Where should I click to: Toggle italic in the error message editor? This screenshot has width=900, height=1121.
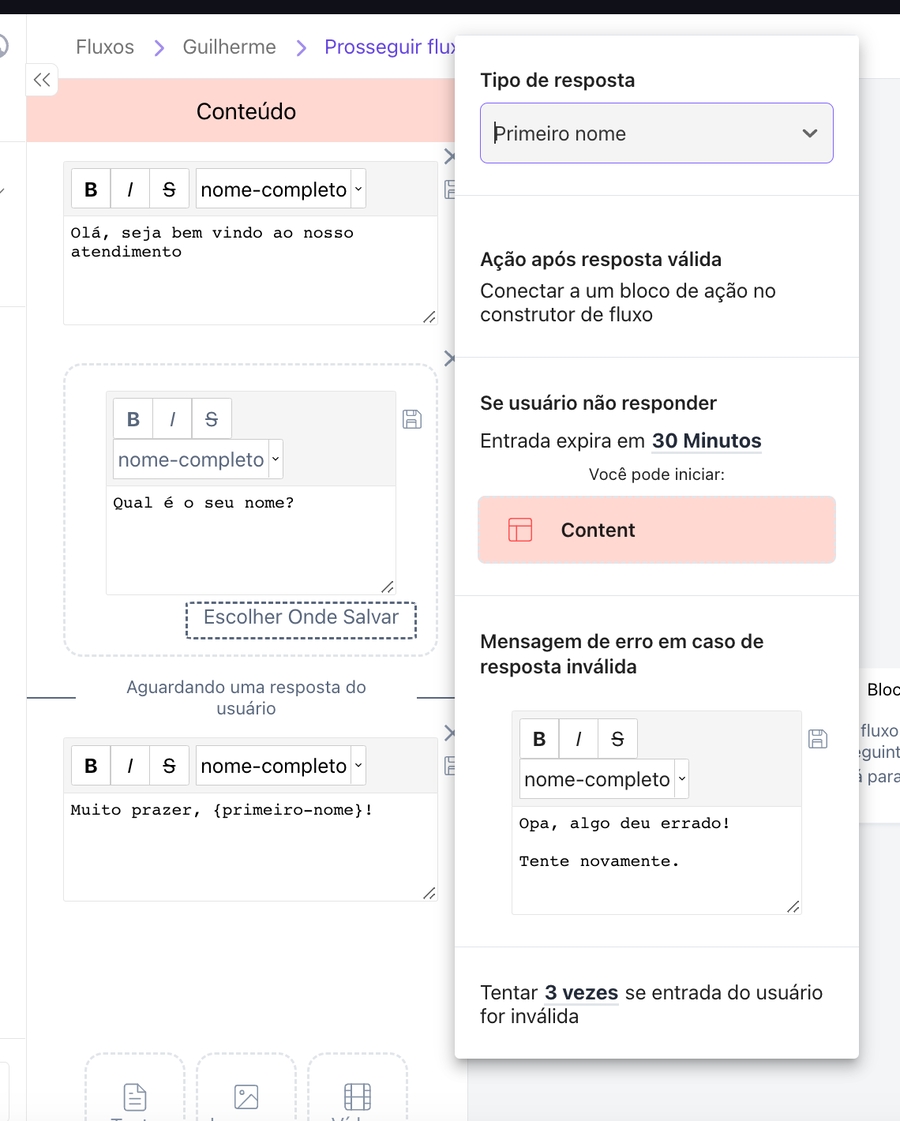pyautogui.click(x=578, y=739)
